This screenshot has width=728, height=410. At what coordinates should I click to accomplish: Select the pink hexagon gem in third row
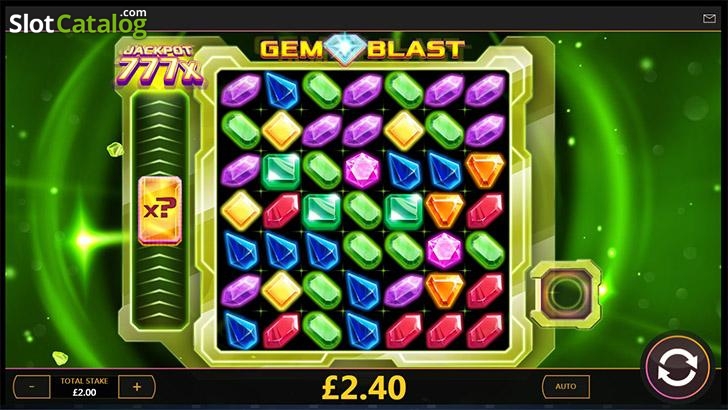[x=363, y=170]
